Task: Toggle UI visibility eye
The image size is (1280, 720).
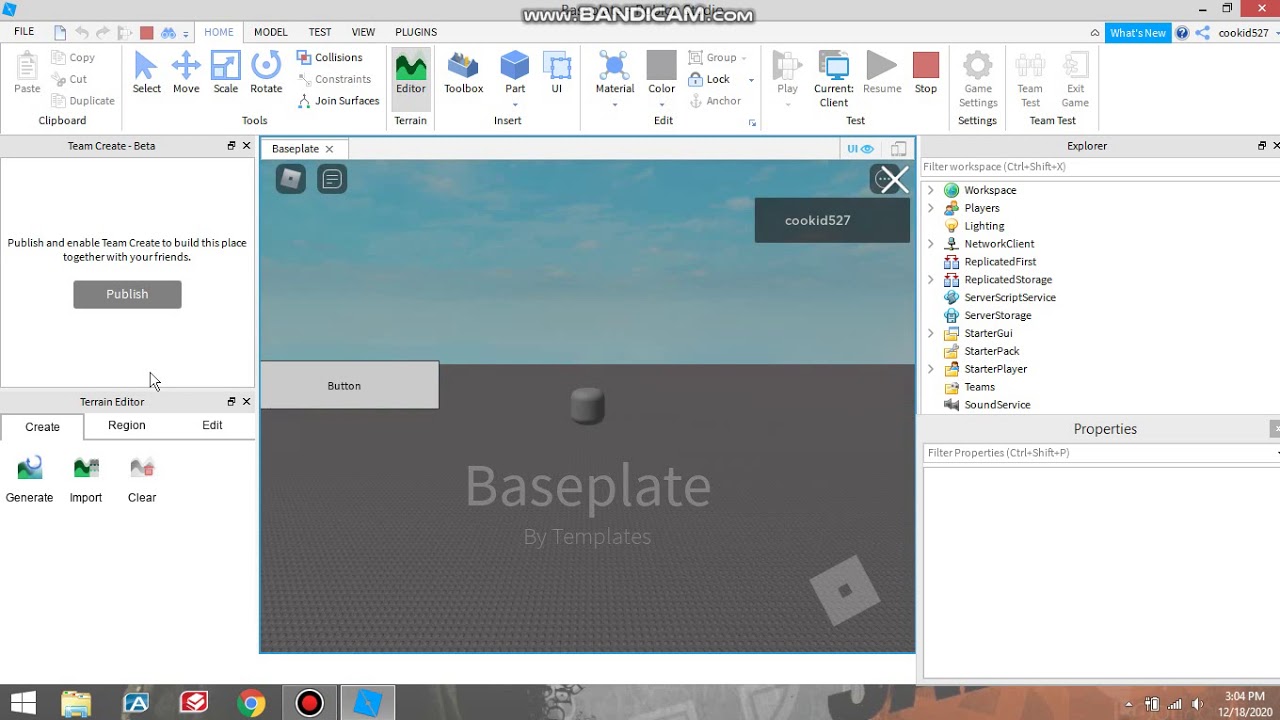Action: (860, 149)
